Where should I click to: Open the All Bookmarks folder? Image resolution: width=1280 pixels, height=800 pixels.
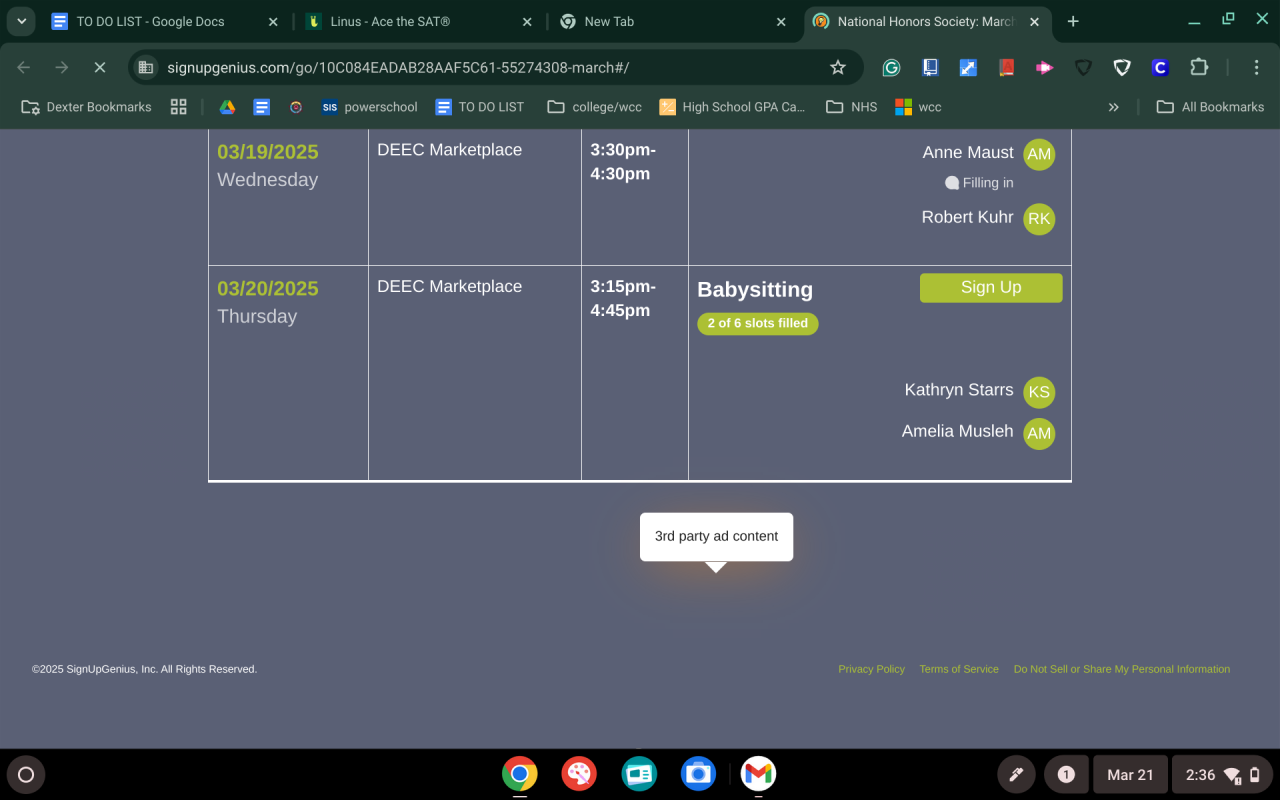point(1210,107)
